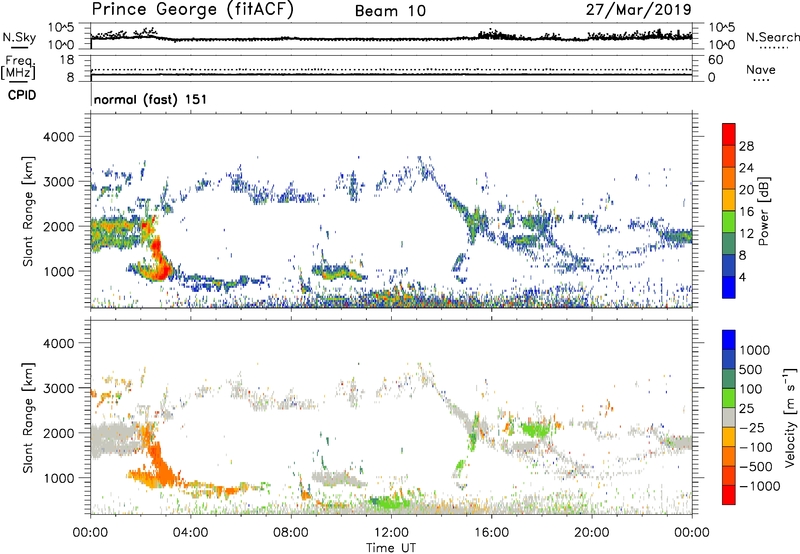The width and height of the screenshot is (800, 554).
Task: Pick the red bottom Velocity colorbar segment
Action: point(729,495)
